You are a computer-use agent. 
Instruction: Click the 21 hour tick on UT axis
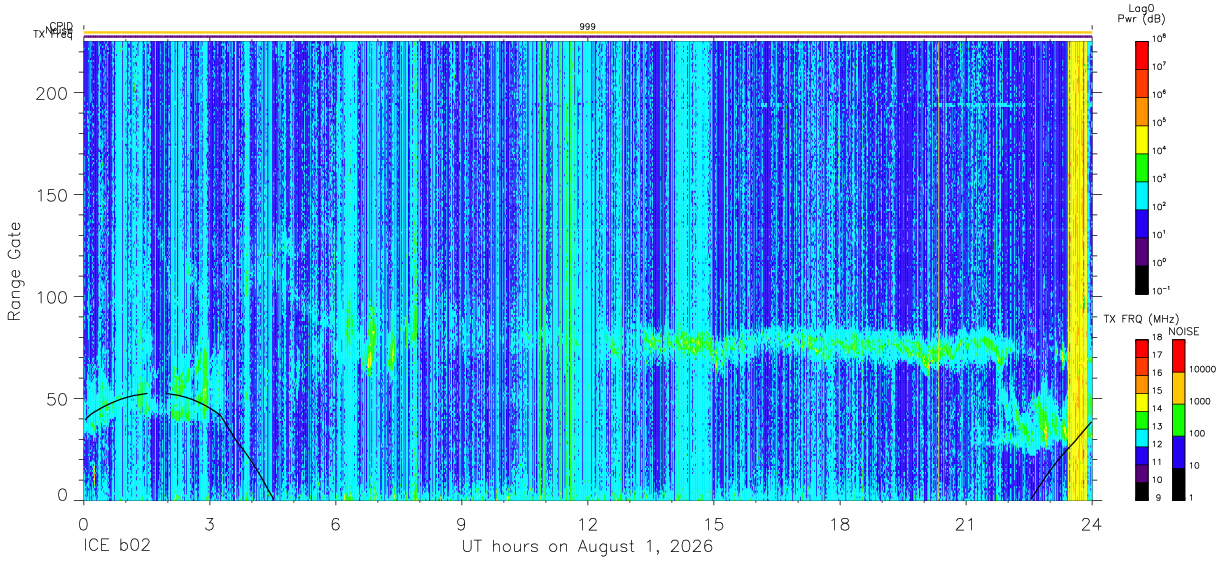[965, 524]
